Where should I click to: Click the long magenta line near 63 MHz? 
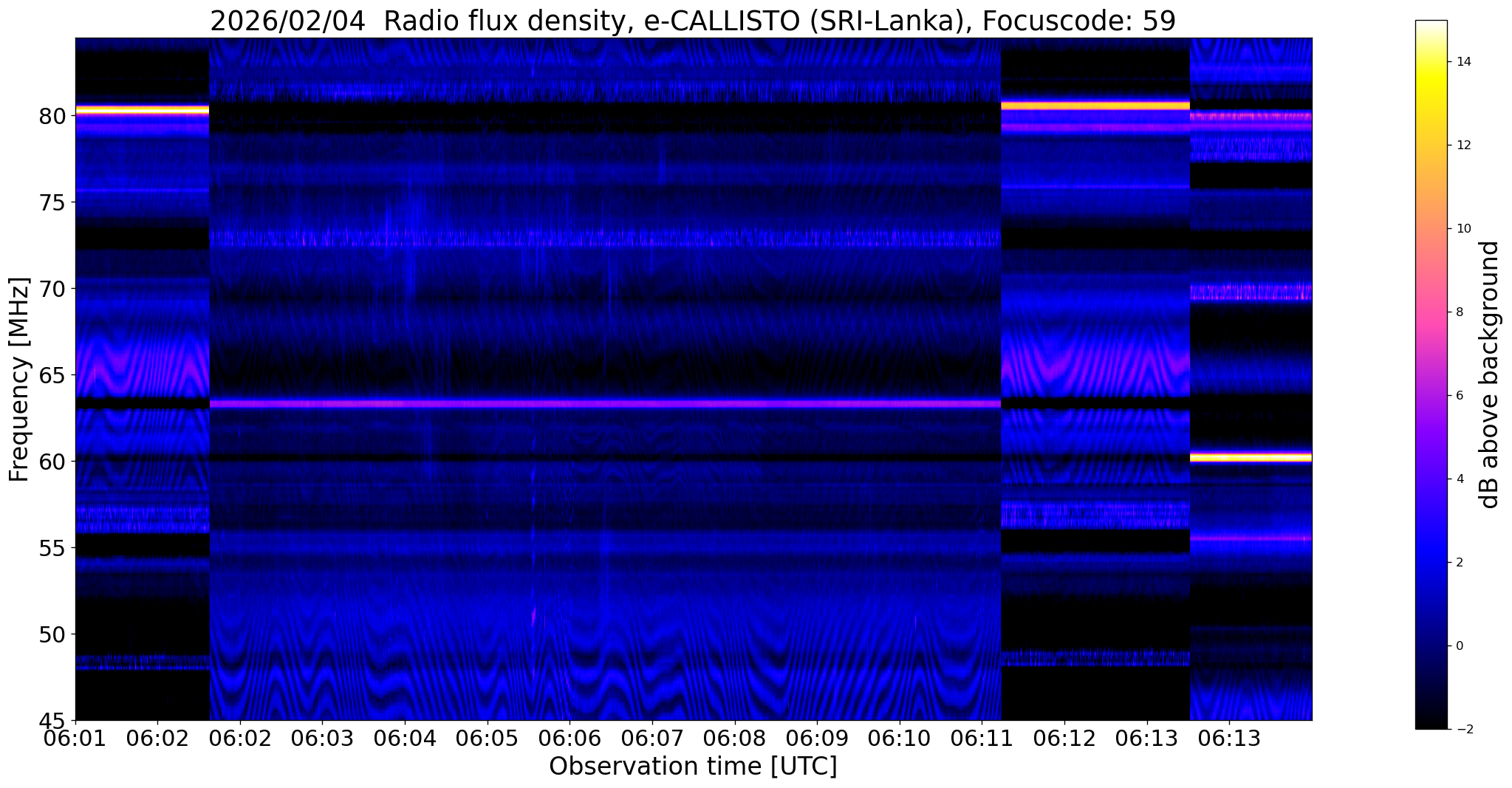point(605,404)
